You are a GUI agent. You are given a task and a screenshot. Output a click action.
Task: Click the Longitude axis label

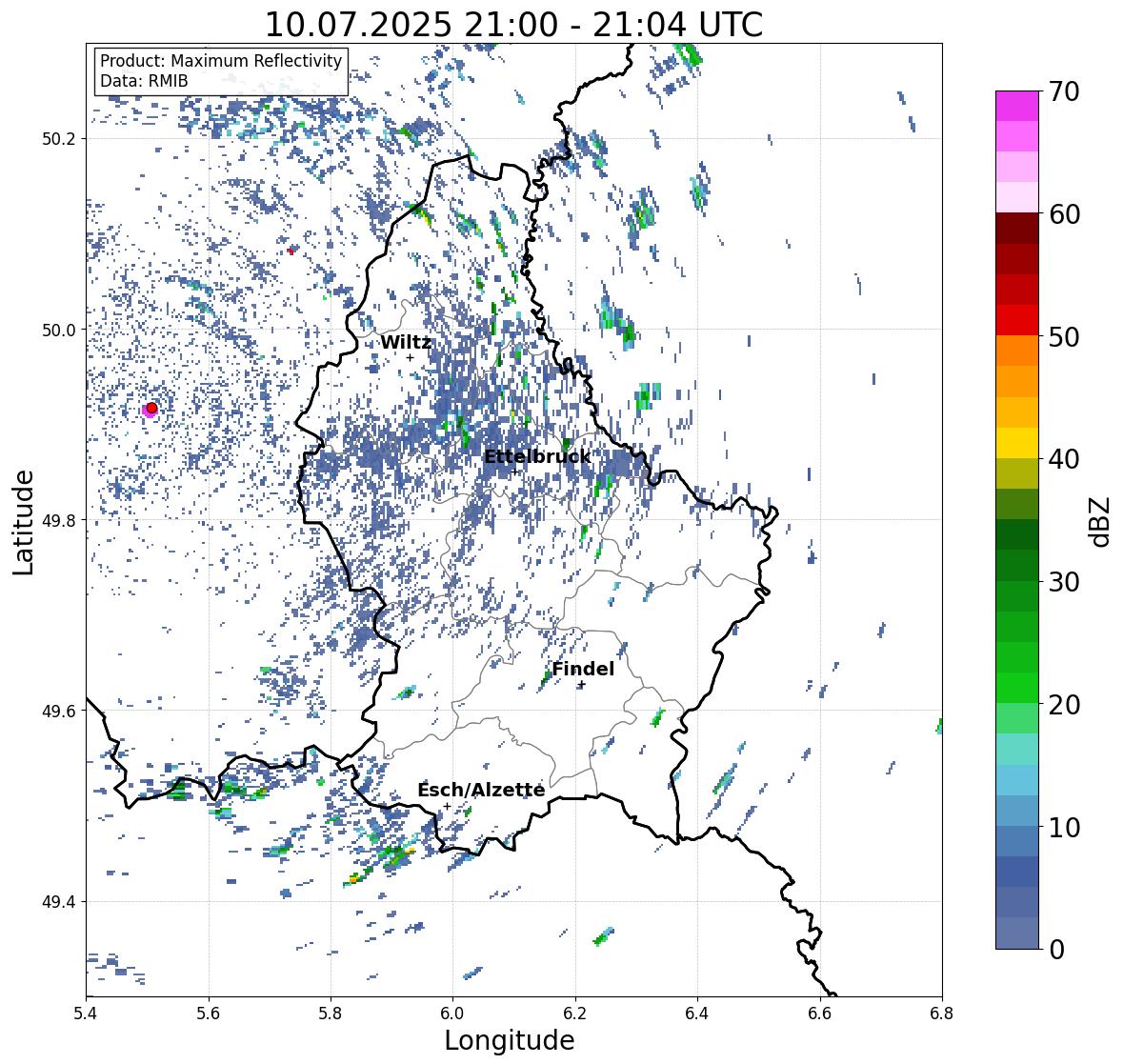(510, 1040)
